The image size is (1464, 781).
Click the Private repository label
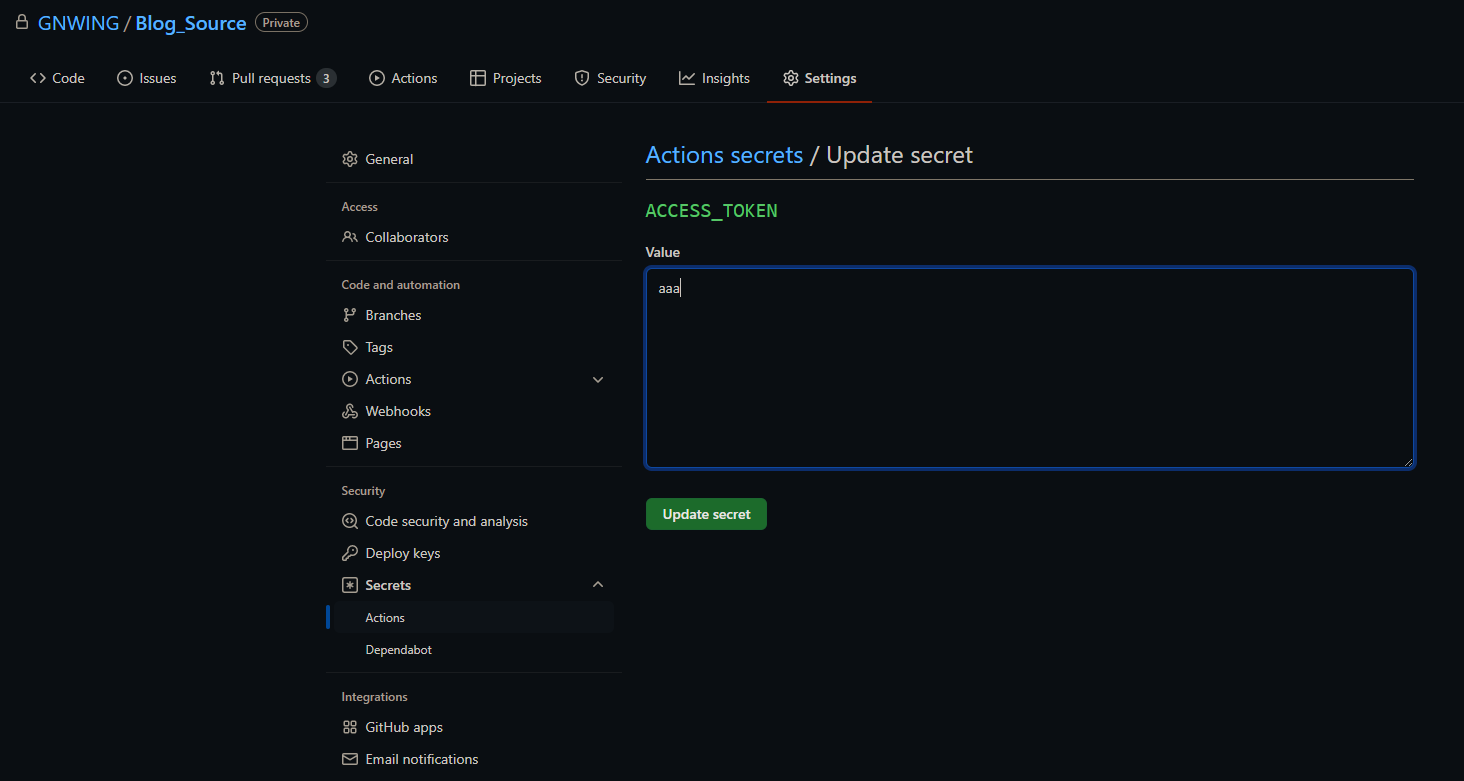pyautogui.click(x=281, y=22)
